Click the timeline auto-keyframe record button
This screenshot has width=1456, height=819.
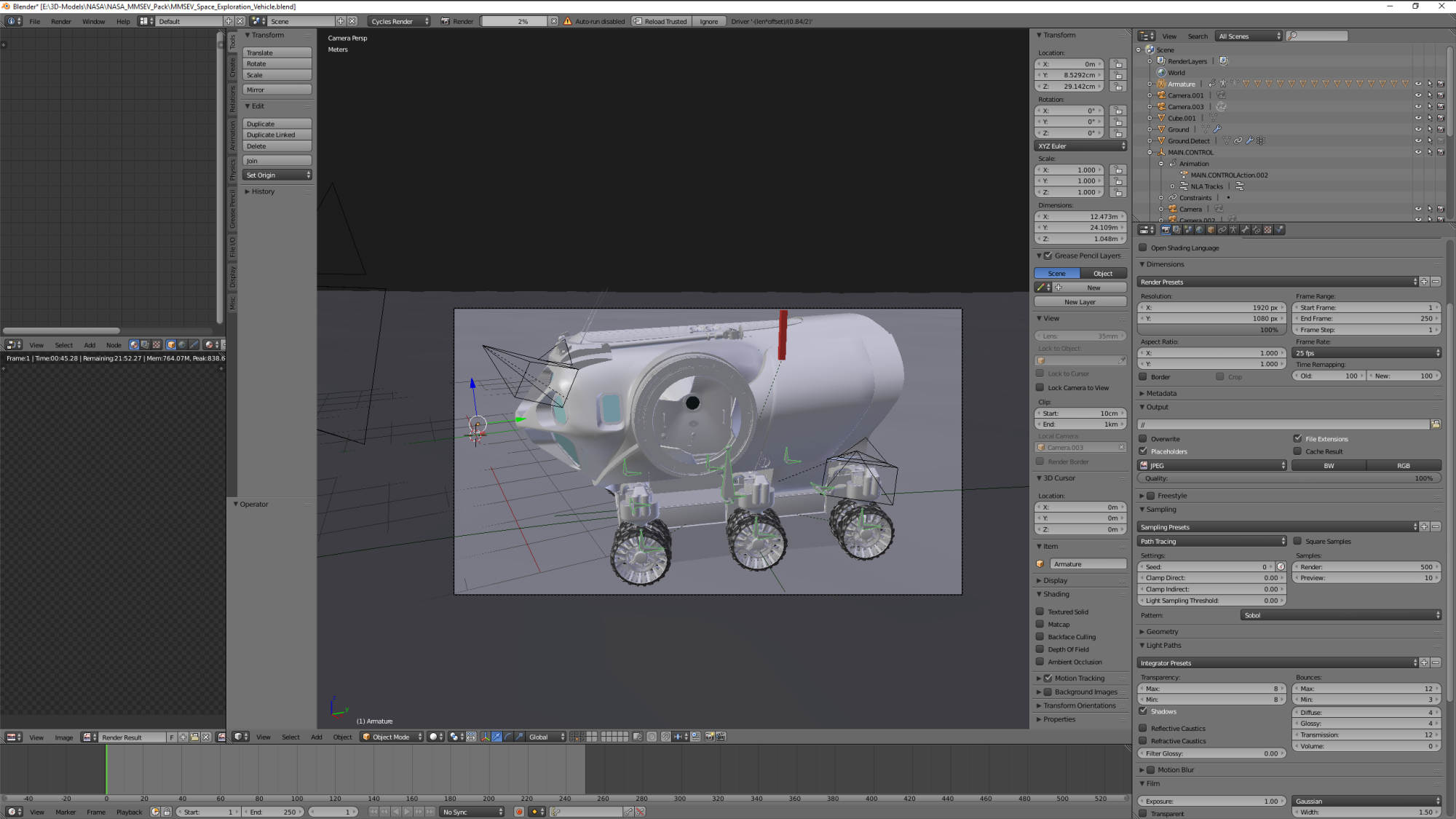pos(519,812)
